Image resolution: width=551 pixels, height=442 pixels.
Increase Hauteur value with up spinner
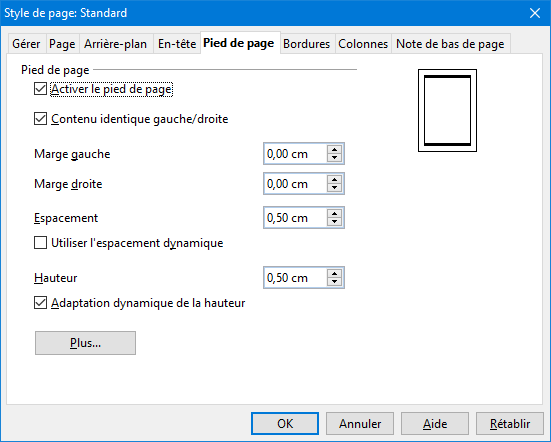335,274
